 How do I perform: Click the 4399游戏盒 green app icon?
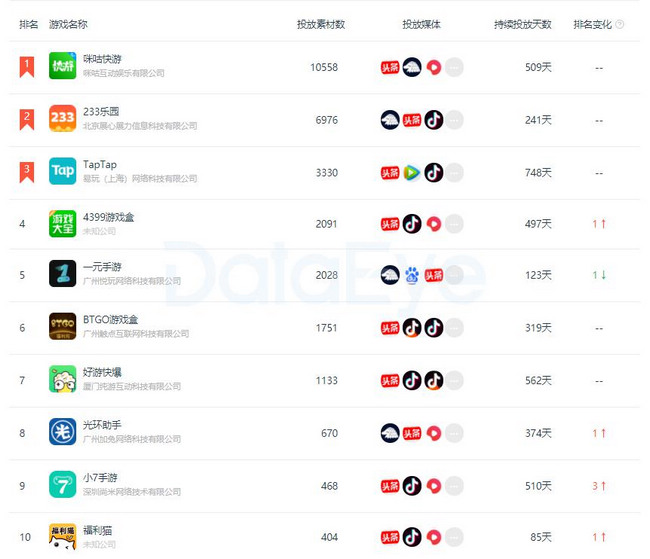click(63, 224)
